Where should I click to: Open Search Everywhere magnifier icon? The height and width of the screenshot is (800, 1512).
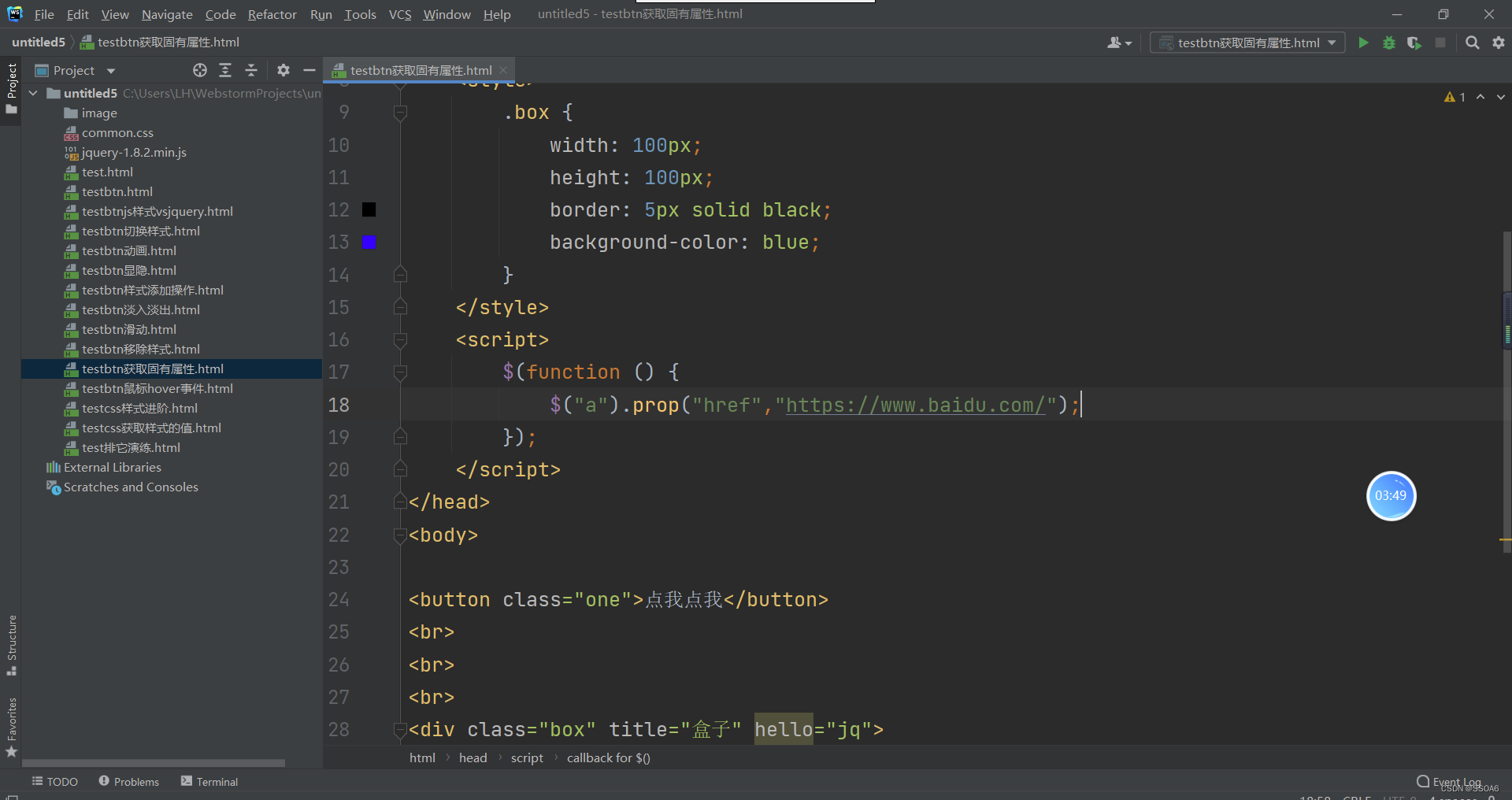[1472, 43]
